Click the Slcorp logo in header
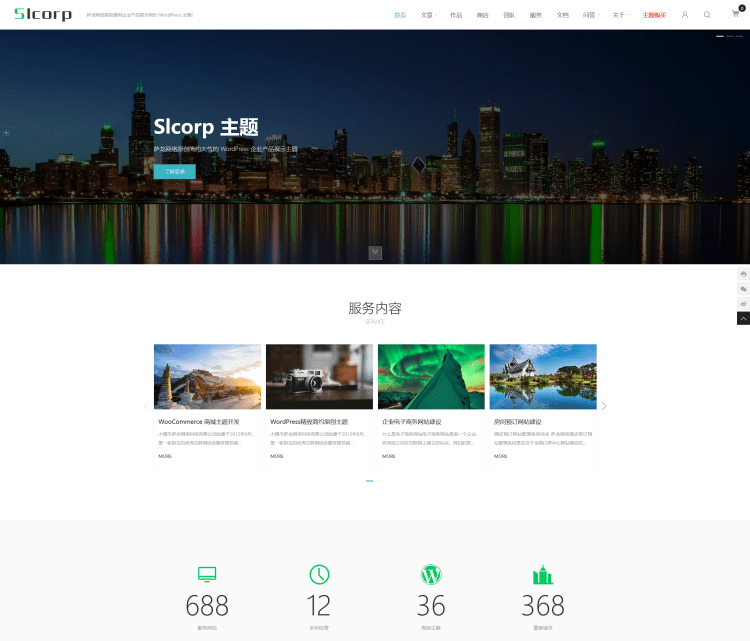The image size is (750, 641). click(43, 14)
